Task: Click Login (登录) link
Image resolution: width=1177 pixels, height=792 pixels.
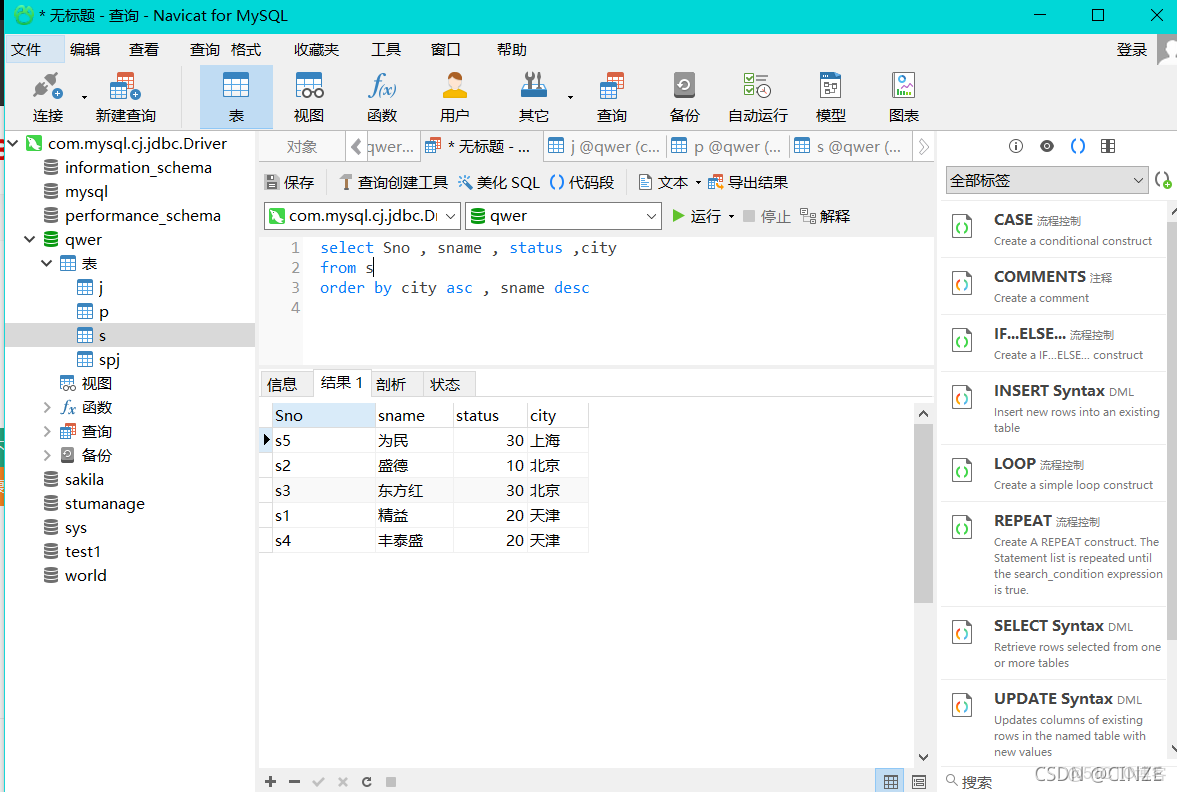Action: point(1131,50)
